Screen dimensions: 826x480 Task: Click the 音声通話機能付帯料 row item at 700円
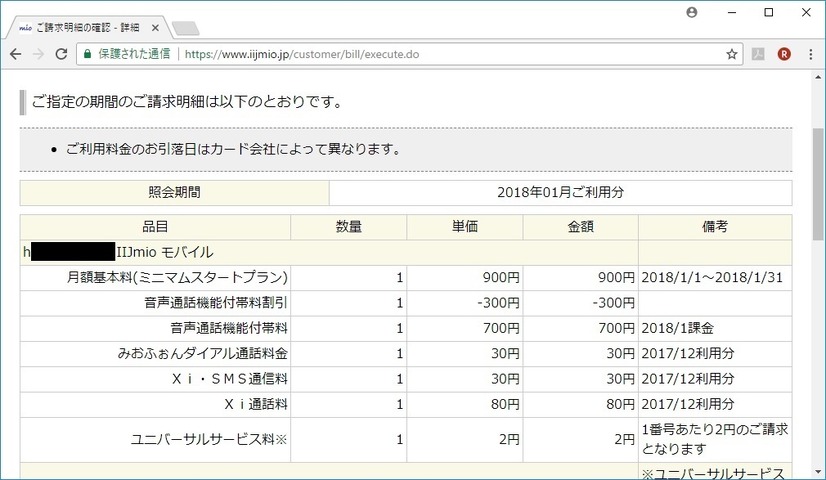pos(229,328)
